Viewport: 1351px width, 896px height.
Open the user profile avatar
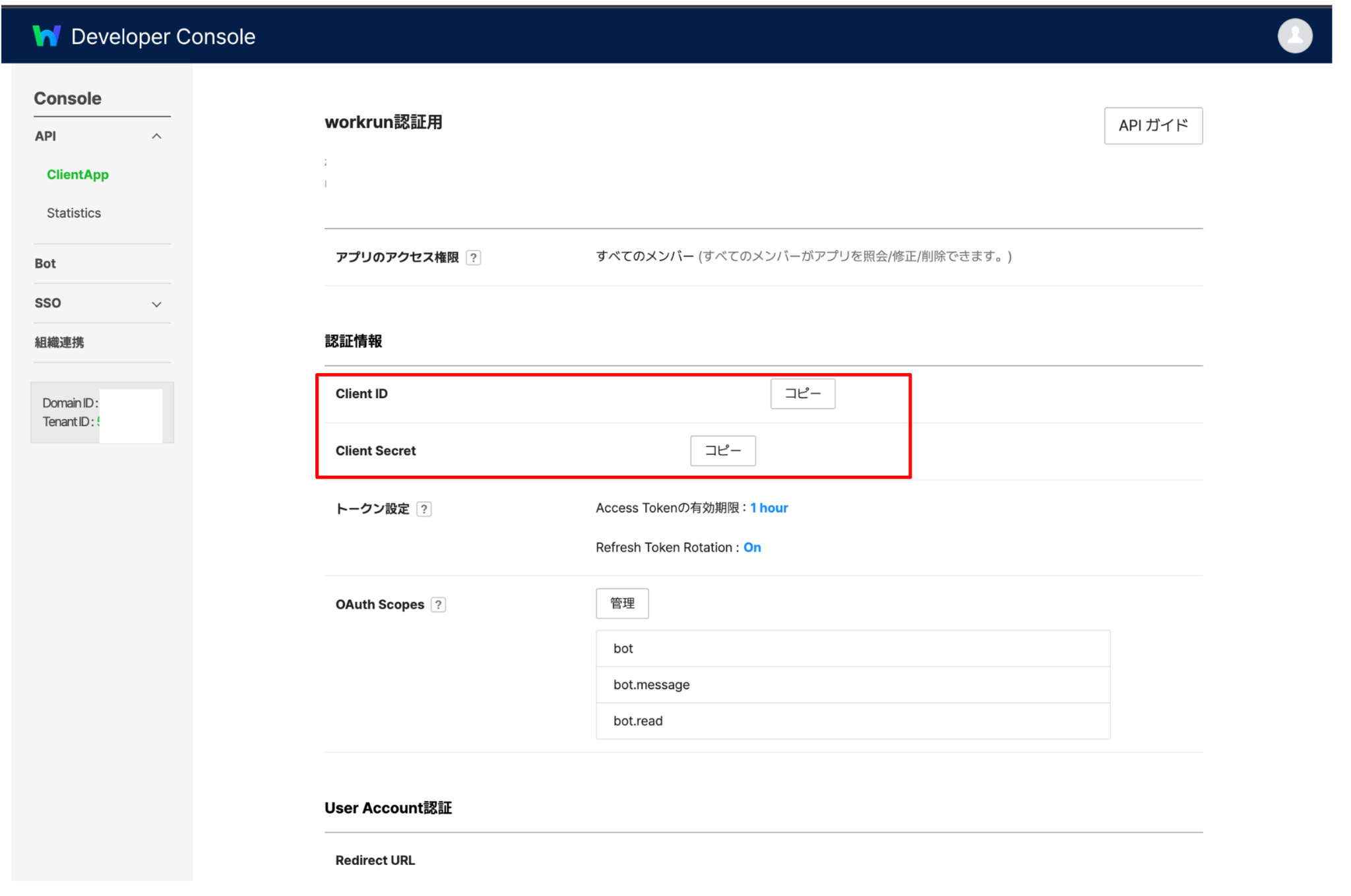coord(1294,36)
